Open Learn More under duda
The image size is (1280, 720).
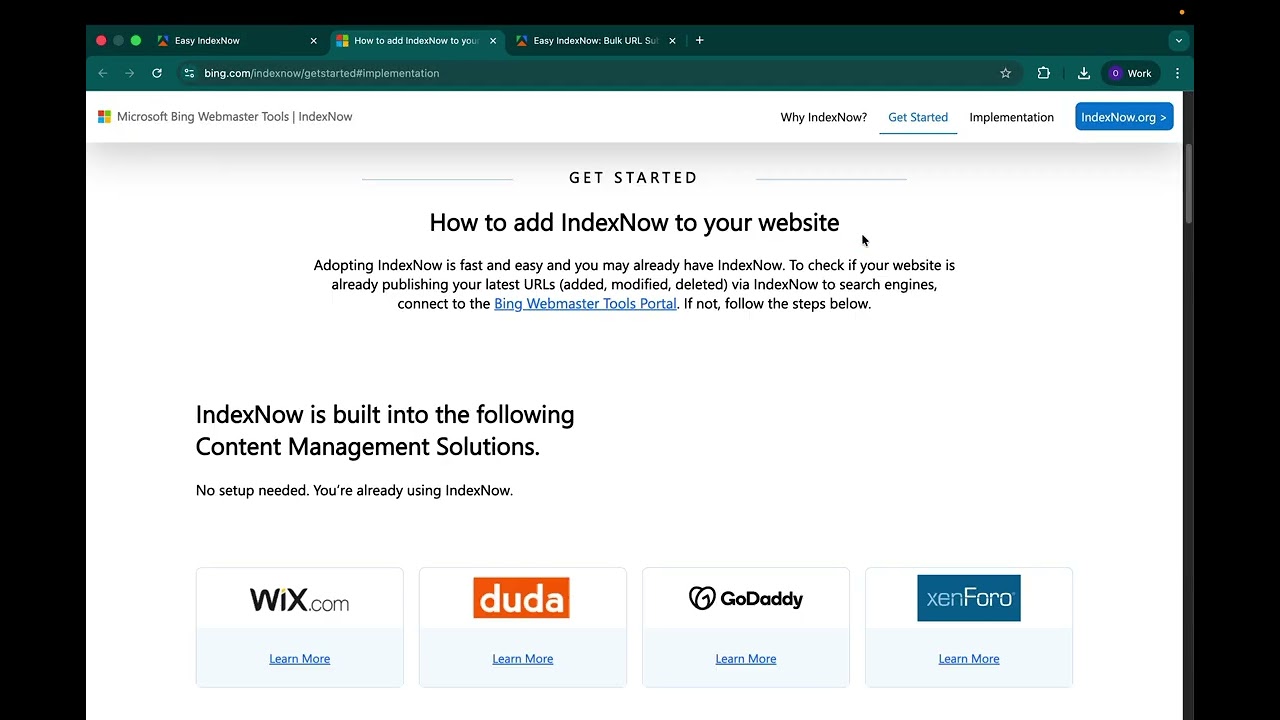[522, 659]
